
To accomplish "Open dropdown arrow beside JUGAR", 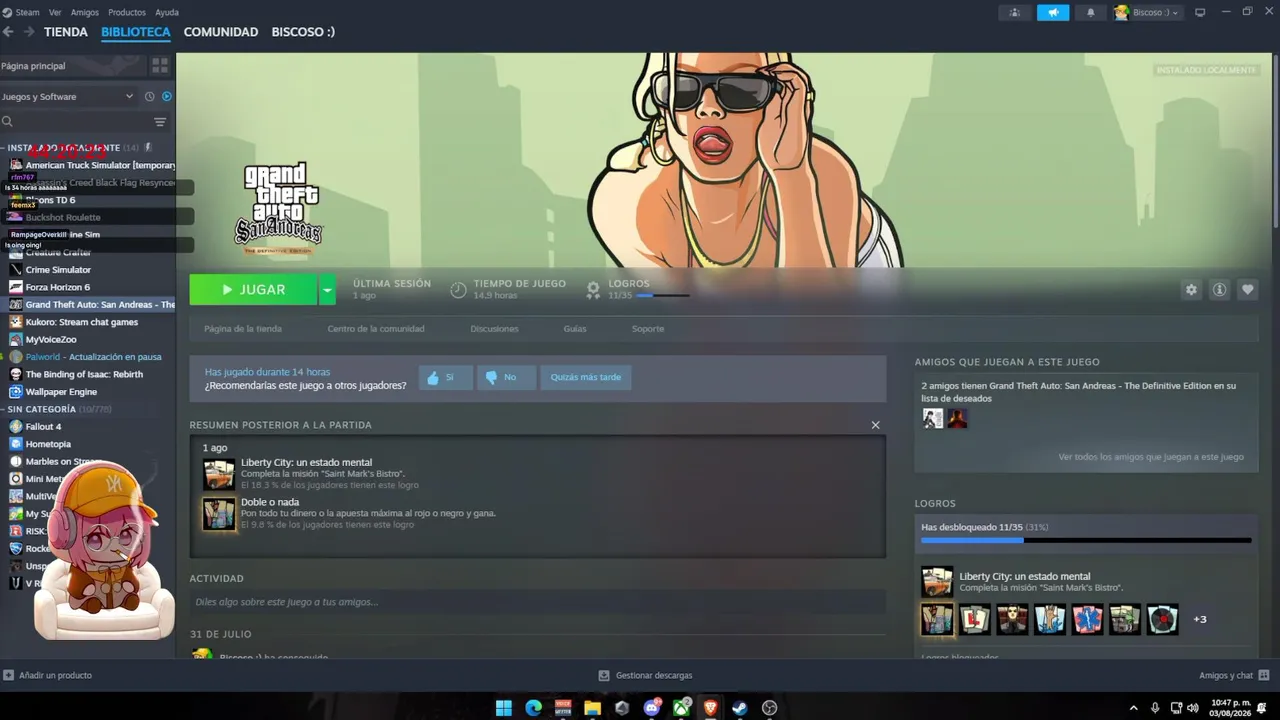I will point(327,289).
